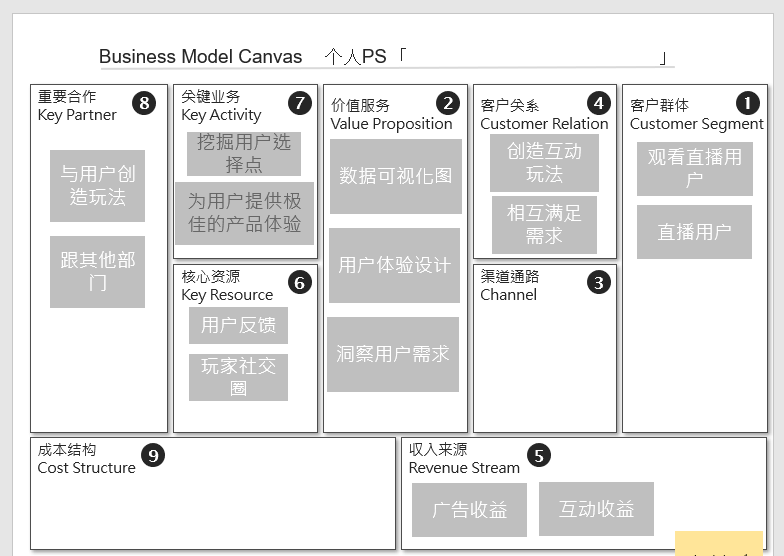Select the 数据可视化图 box
This screenshot has height=556, width=784.
pos(396,176)
